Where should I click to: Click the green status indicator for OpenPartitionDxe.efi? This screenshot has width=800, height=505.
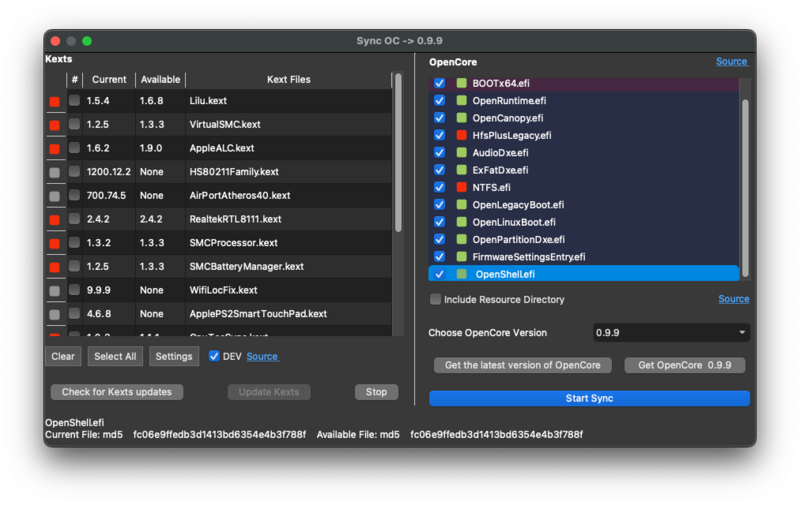click(x=462, y=239)
